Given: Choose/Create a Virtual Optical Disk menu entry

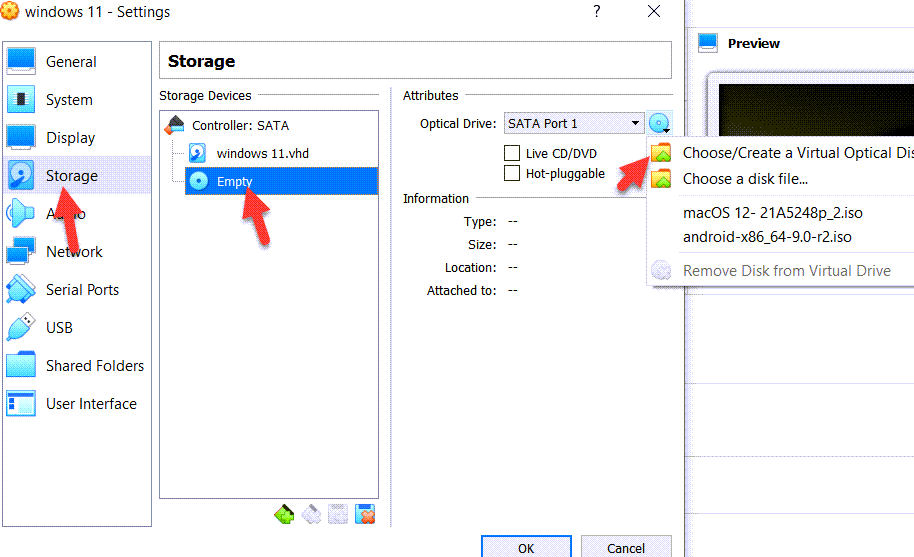Looking at the screenshot, I should 781,153.
